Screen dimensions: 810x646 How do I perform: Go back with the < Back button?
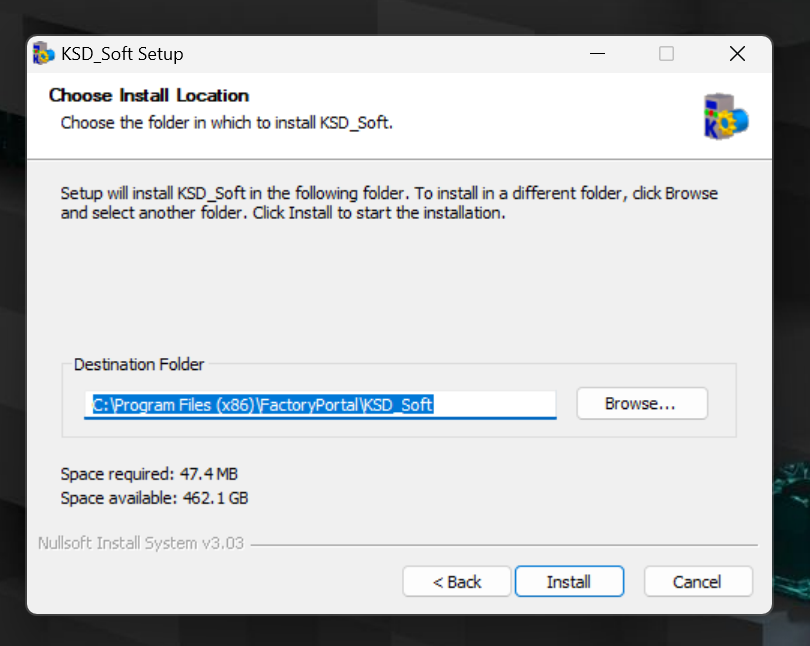point(457,581)
